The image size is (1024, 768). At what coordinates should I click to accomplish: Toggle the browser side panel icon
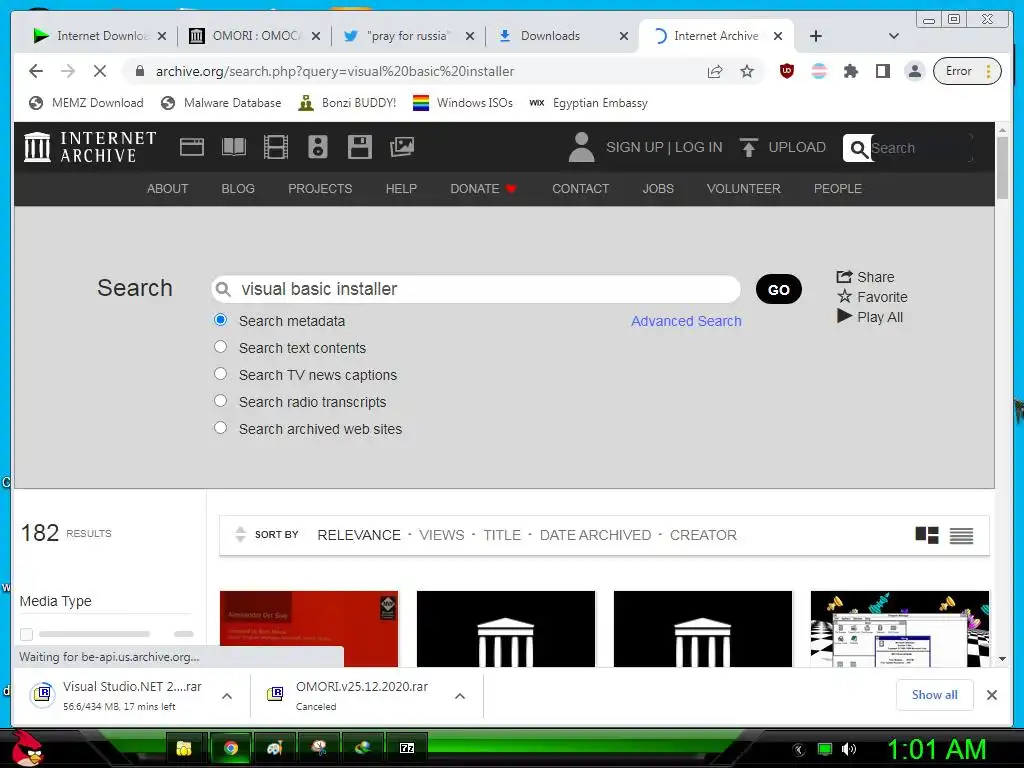[x=882, y=71]
